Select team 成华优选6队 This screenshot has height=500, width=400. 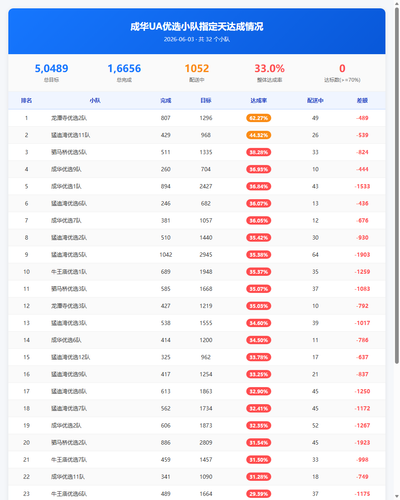(66, 340)
